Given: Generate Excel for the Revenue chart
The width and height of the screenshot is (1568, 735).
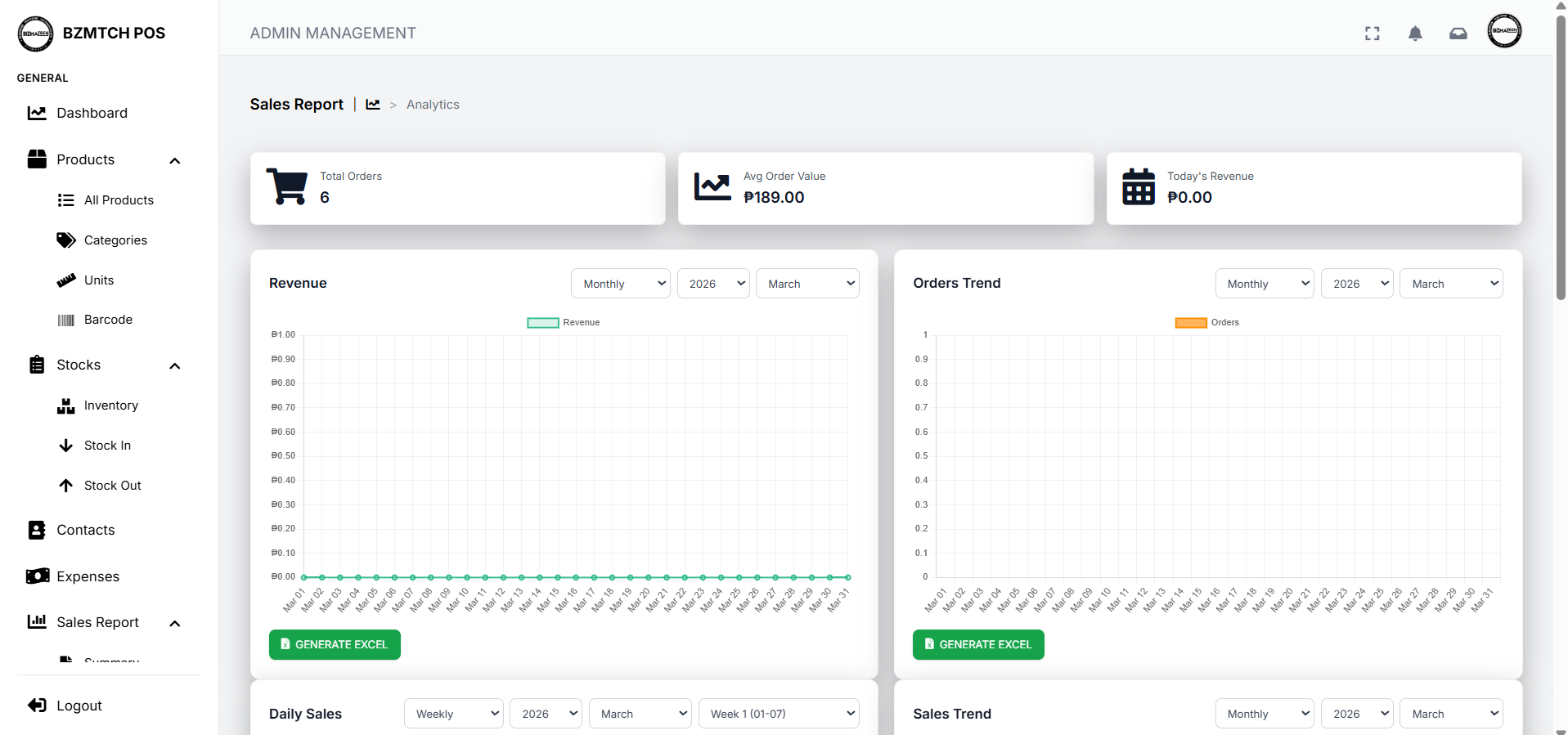Looking at the screenshot, I should [335, 644].
